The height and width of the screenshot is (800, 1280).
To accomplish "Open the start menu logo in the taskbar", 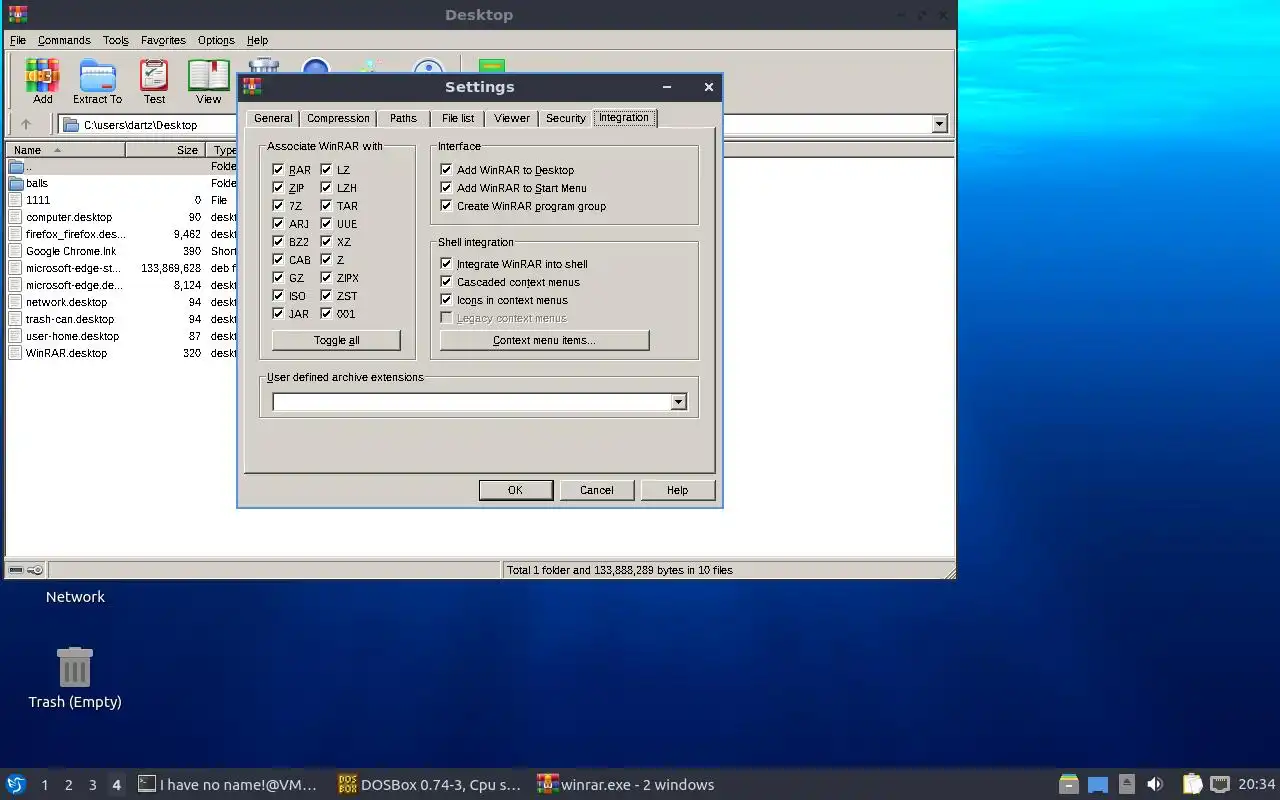I will click(15, 784).
